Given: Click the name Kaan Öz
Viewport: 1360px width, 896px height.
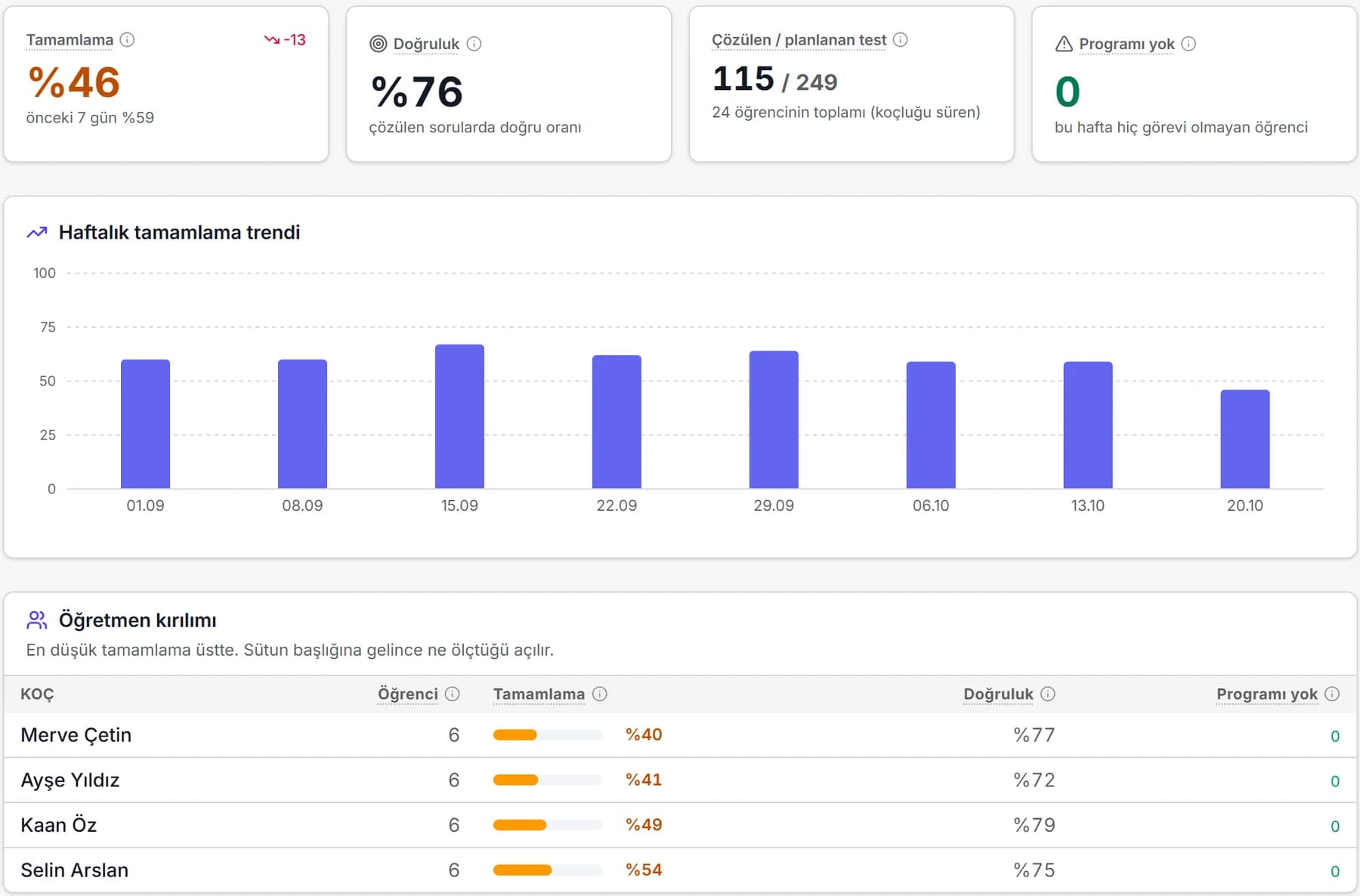Looking at the screenshot, I should pos(58,825).
